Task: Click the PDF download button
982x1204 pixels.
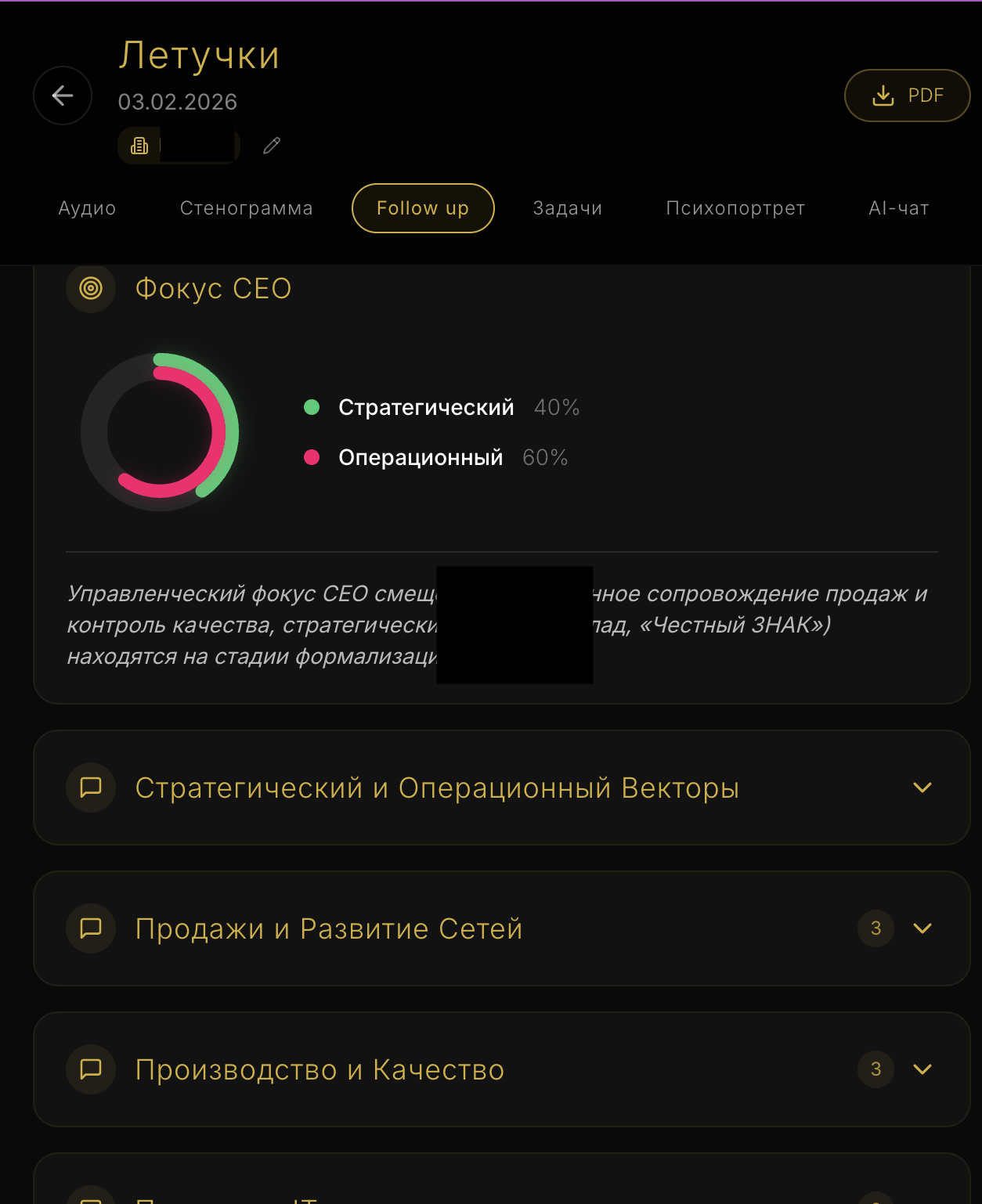Action: click(907, 95)
